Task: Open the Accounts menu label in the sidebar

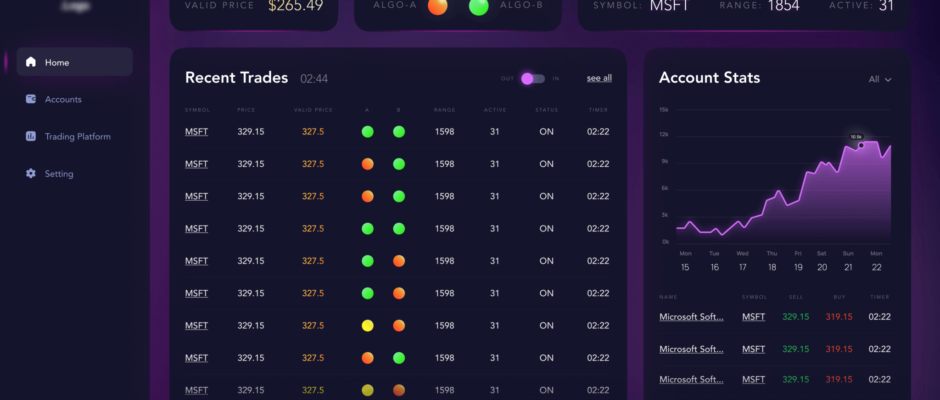Action: tap(63, 99)
